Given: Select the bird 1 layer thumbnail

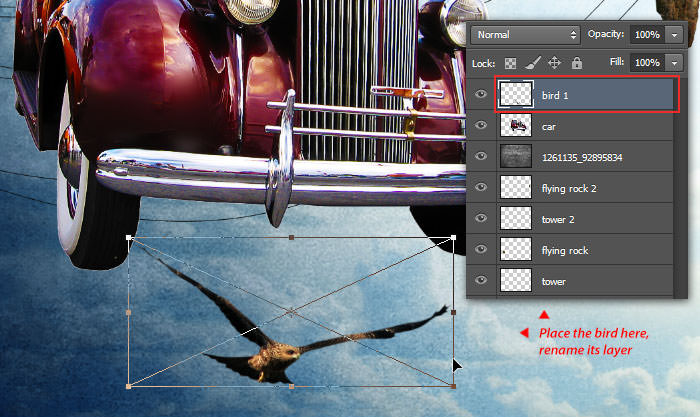Looking at the screenshot, I should click(x=516, y=94).
